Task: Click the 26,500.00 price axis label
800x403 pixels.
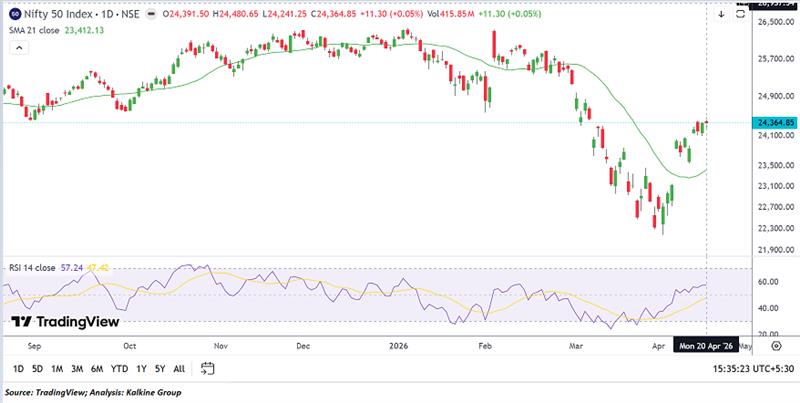Action: [775, 23]
